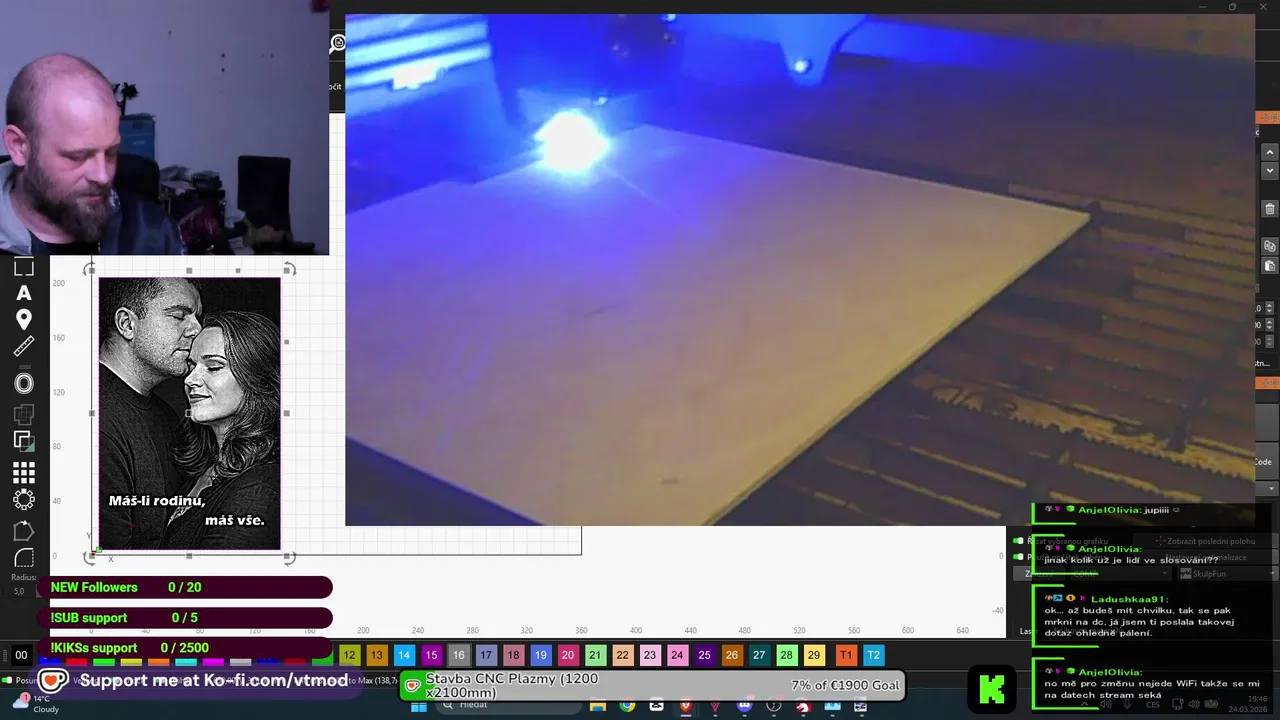Click the taskbar search box
The height and width of the screenshot is (720, 1280).
point(507,706)
